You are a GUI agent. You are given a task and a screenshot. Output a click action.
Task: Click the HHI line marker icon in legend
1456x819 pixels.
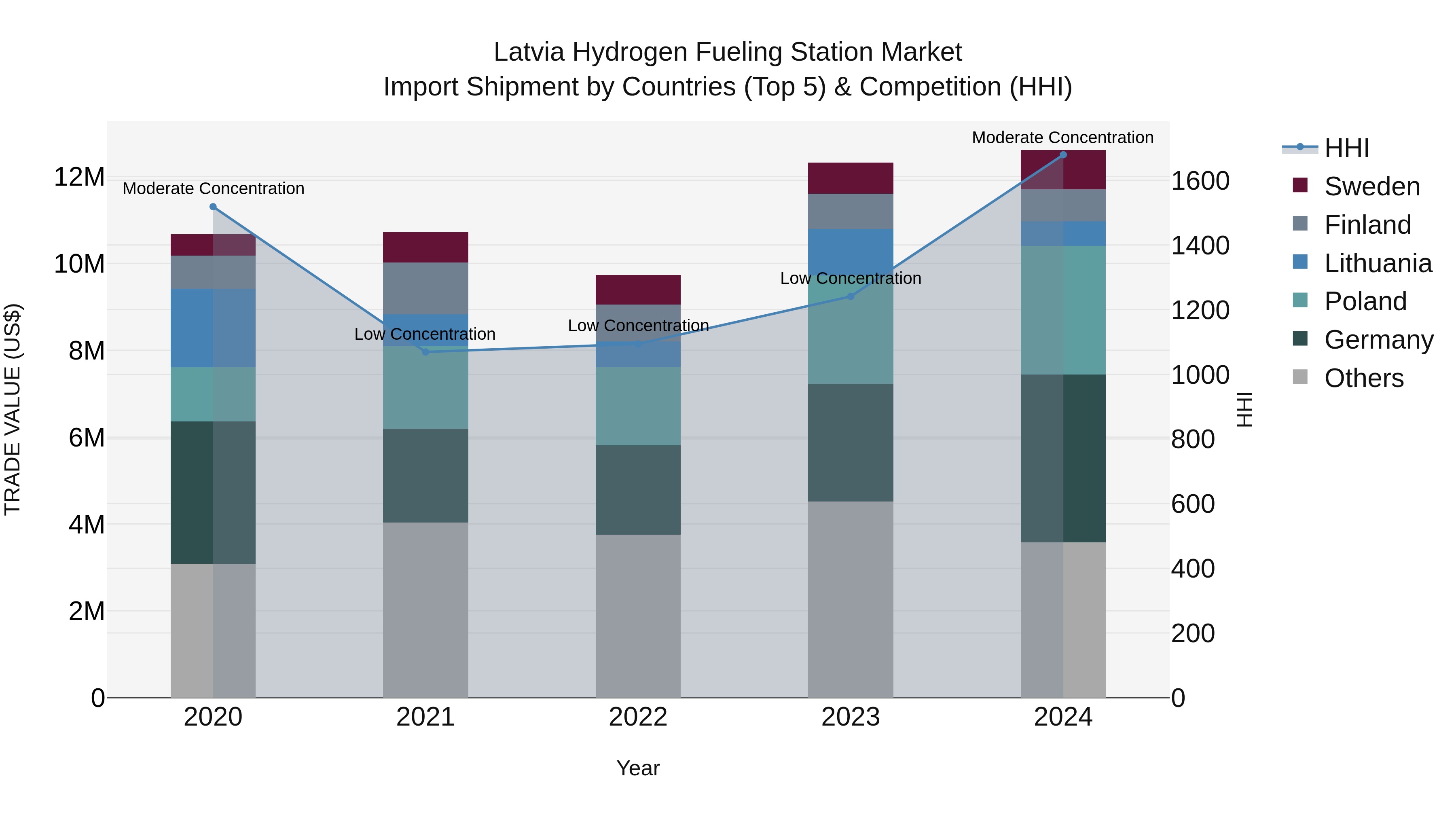tap(1300, 147)
